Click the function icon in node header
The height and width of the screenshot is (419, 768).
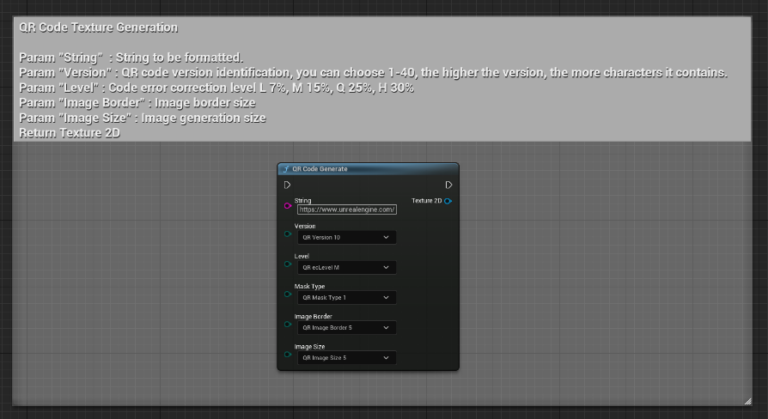pos(286,169)
